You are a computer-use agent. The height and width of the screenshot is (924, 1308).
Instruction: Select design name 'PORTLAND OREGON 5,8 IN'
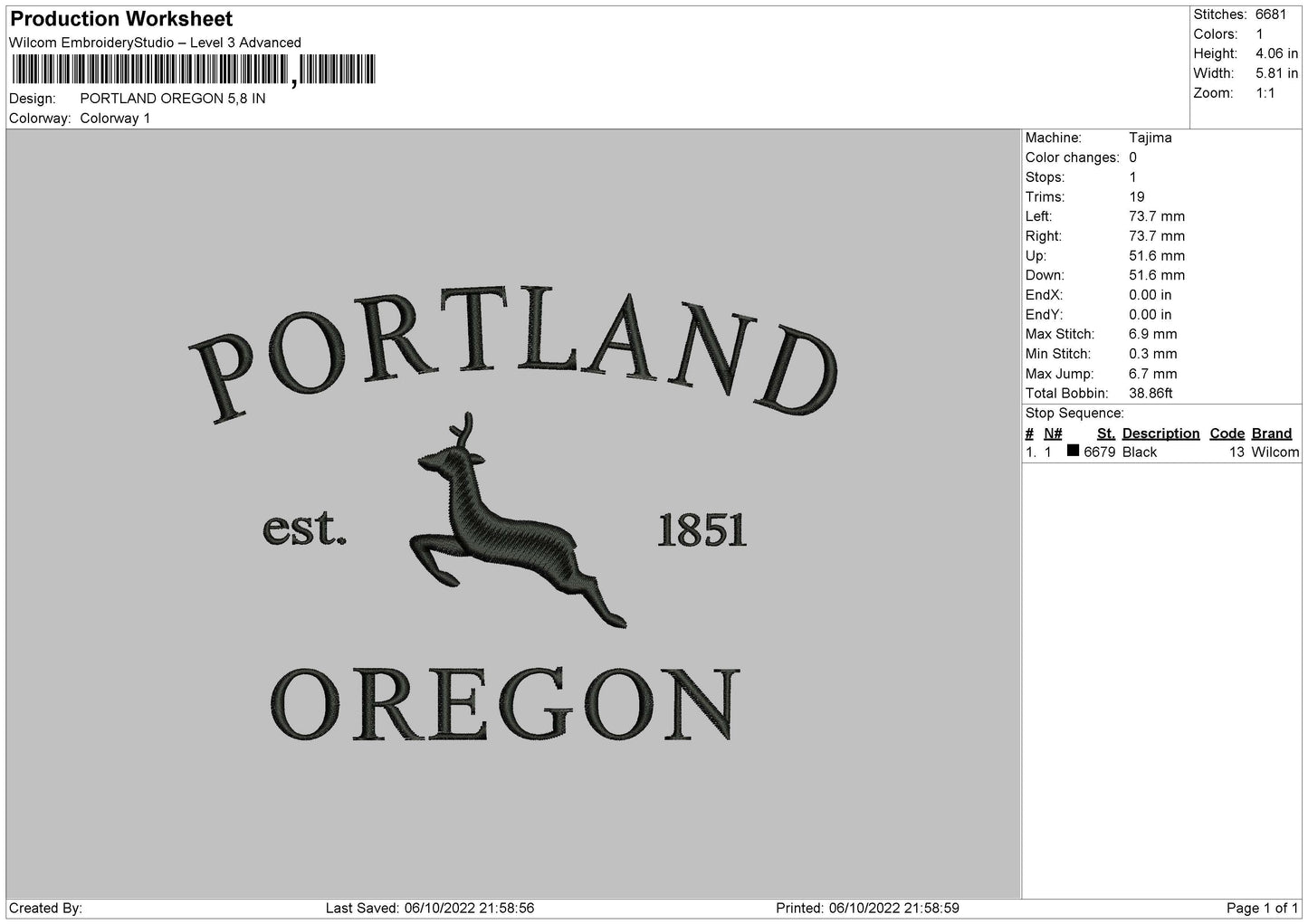(173, 99)
